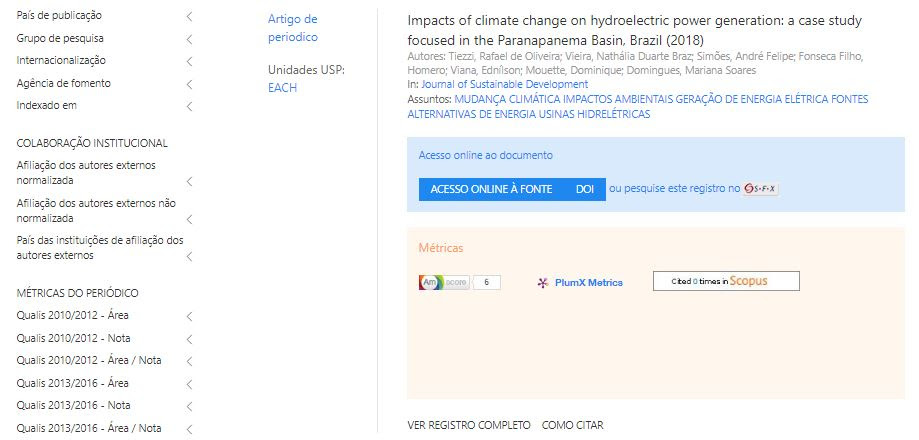Screen dimensions: 919x440
Task: Open VER REGISTRO COMPLETO
Action: tap(469, 425)
